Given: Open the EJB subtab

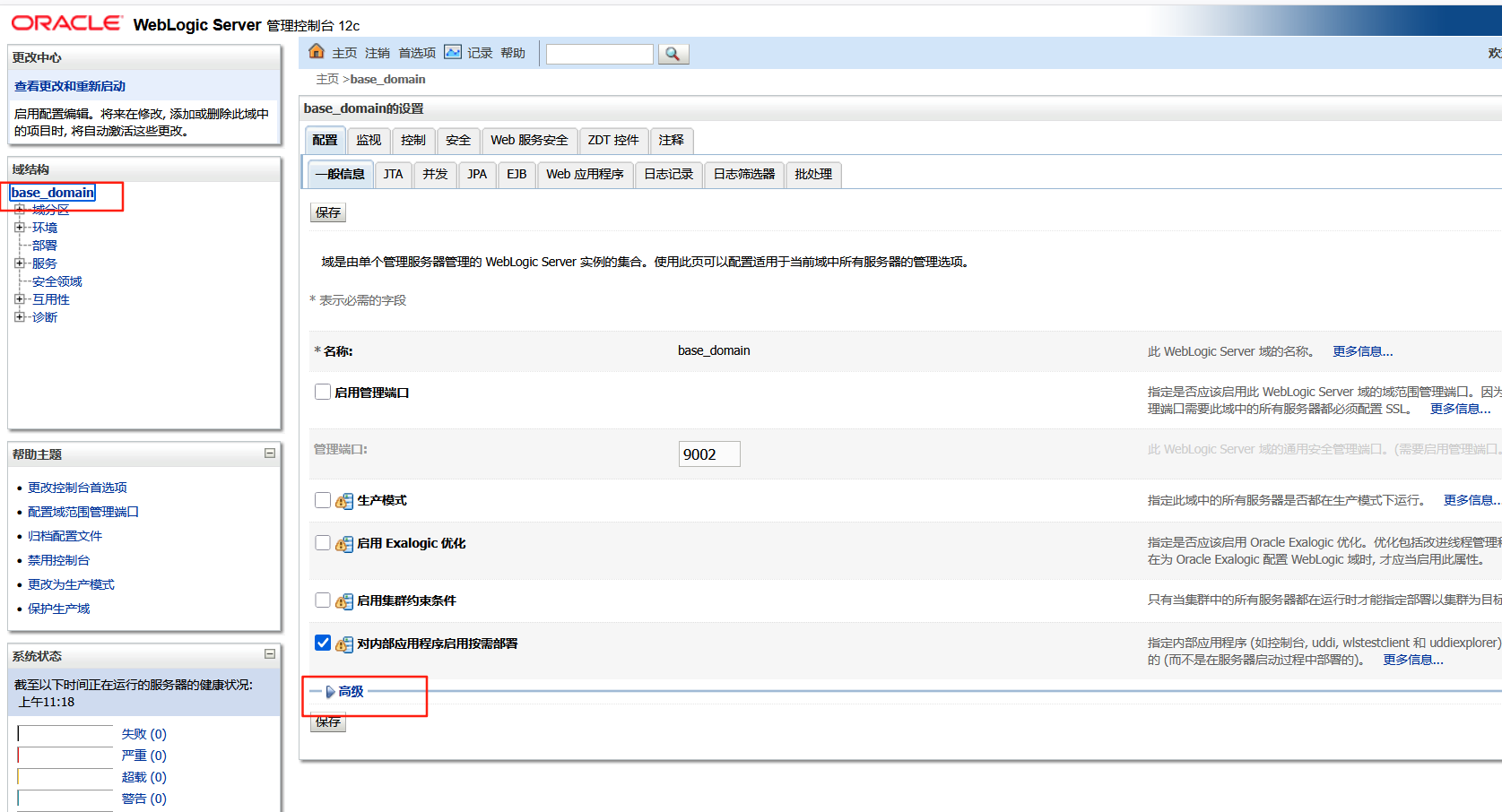Looking at the screenshot, I should (517, 175).
